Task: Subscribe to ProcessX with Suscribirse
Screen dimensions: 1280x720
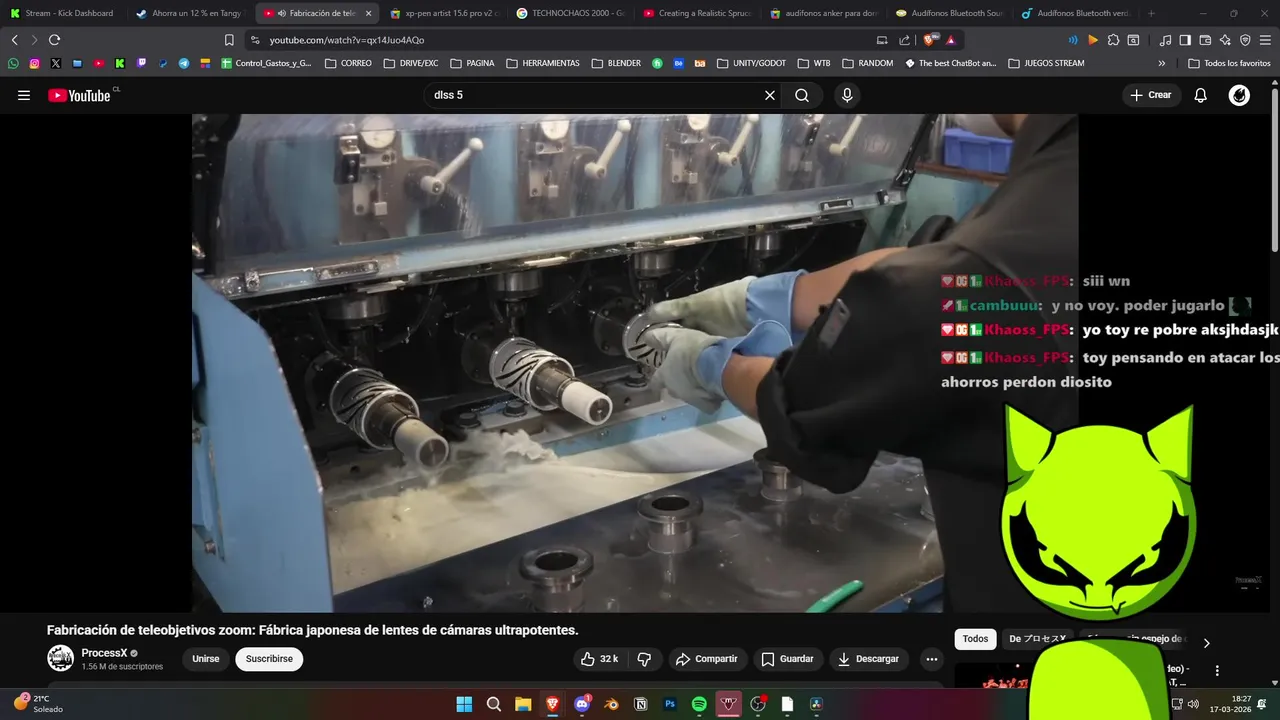Action: point(269,659)
